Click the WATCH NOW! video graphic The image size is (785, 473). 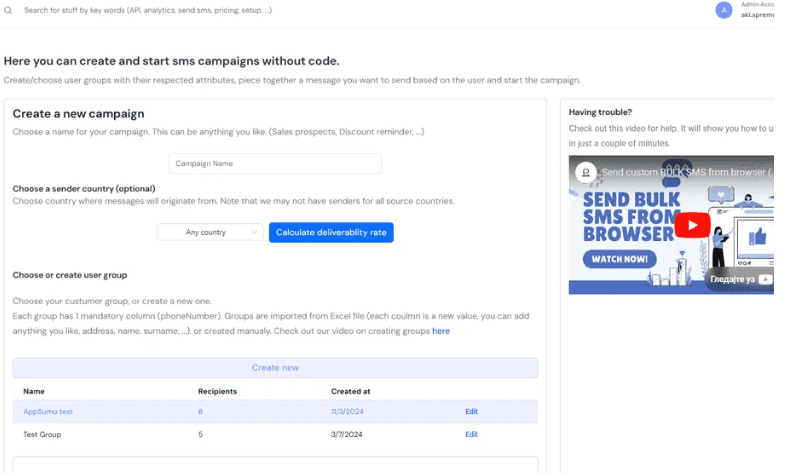[619, 259]
